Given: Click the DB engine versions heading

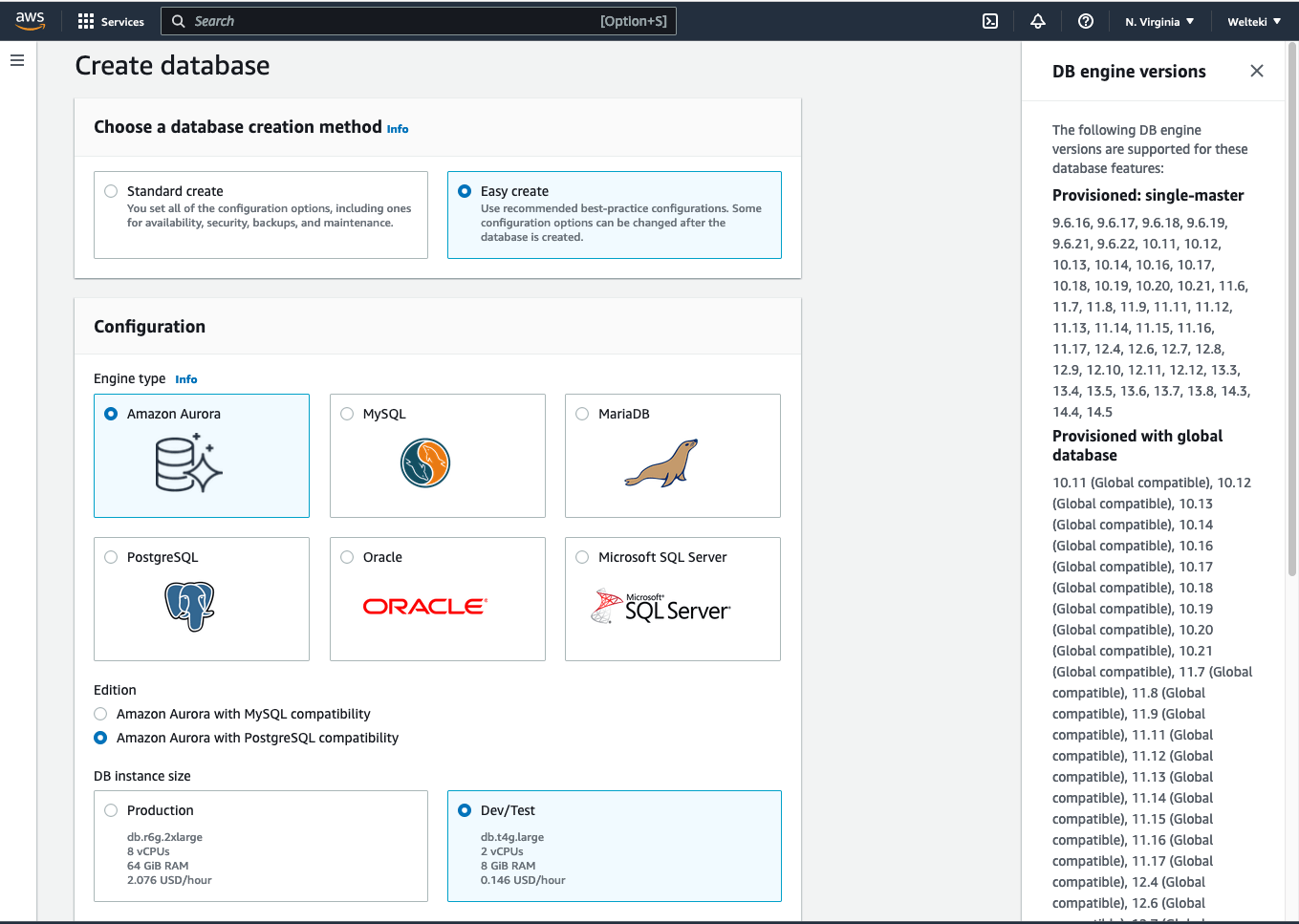Looking at the screenshot, I should [1129, 72].
